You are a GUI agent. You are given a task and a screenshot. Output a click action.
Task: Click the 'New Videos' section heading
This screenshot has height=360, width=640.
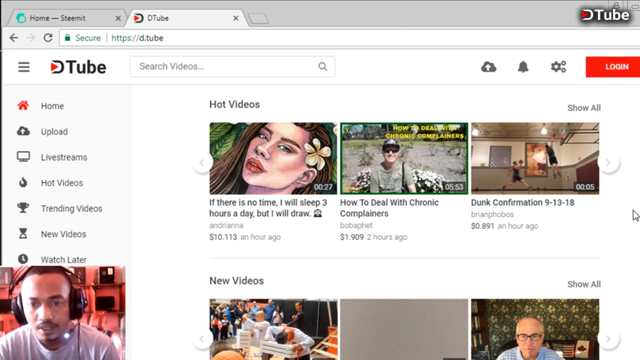236,281
